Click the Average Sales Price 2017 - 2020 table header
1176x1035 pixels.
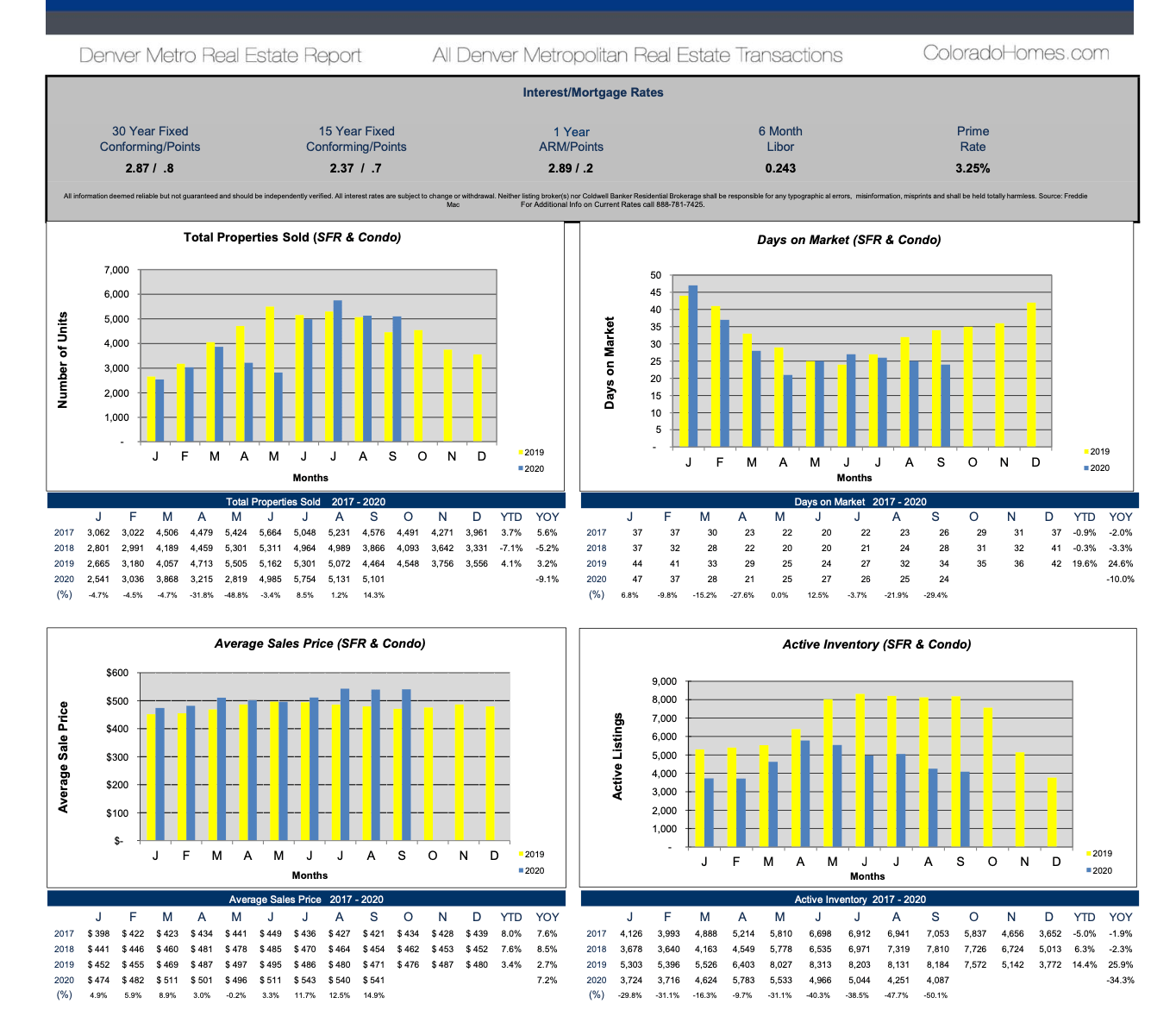coord(305,899)
